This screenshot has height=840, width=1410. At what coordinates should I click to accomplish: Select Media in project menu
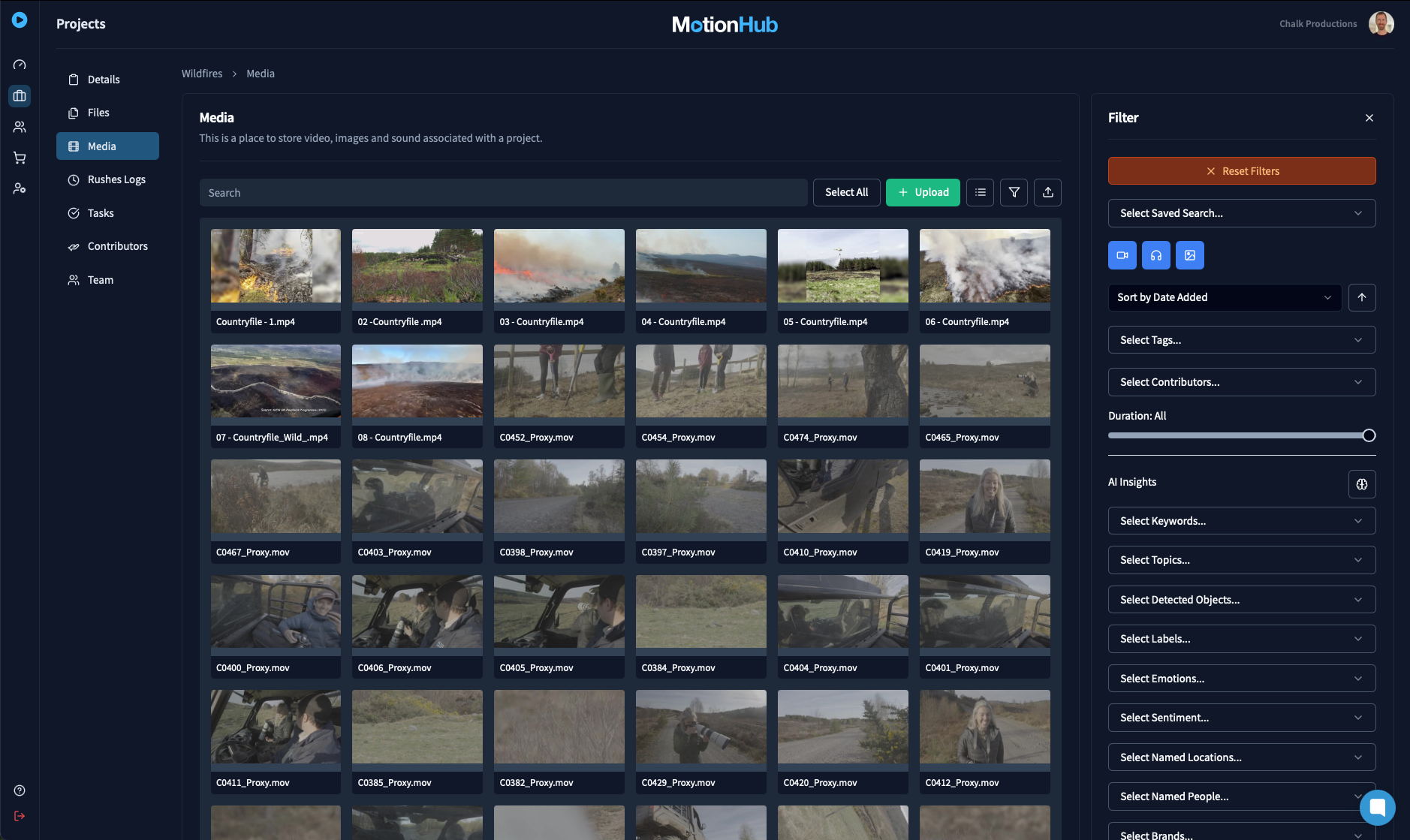[x=107, y=146]
